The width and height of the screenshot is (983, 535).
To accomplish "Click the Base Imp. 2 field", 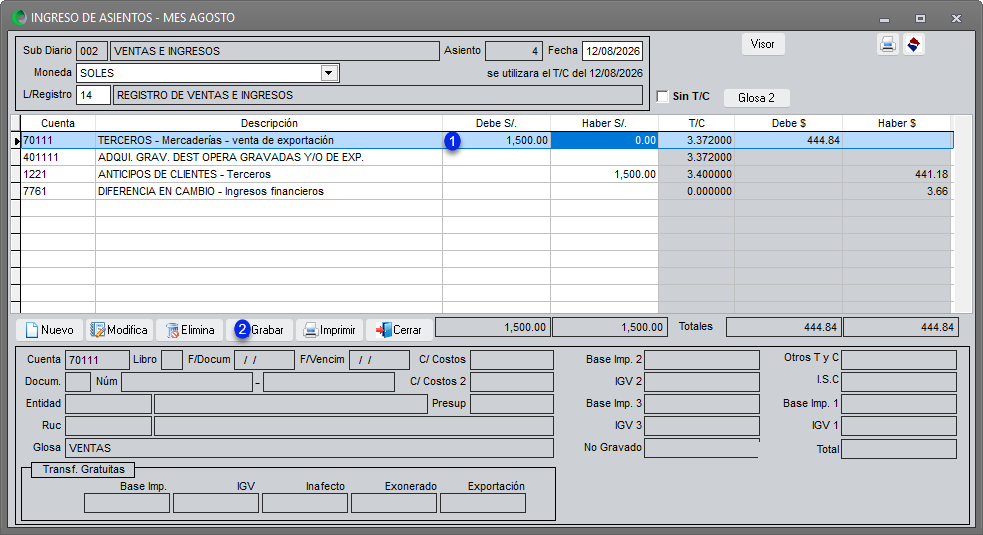I will [702, 360].
